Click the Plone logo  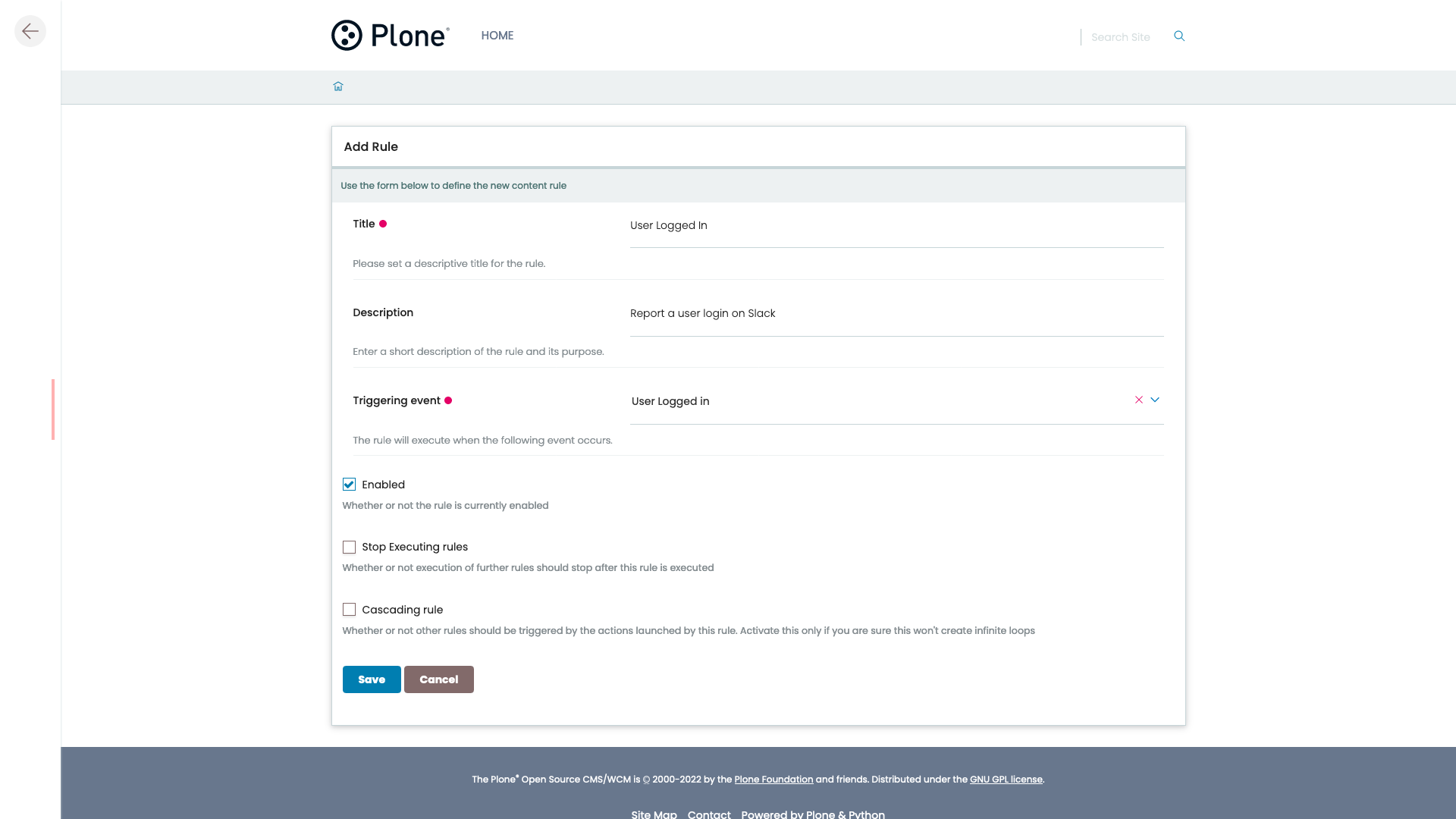(x=390, y=36)
